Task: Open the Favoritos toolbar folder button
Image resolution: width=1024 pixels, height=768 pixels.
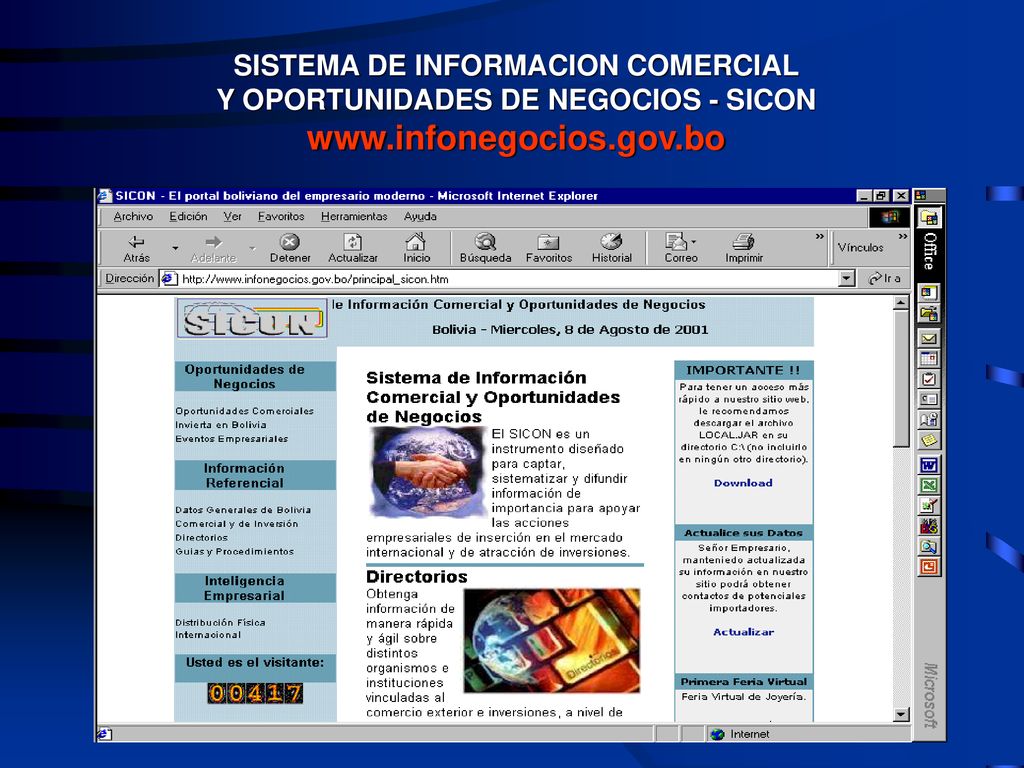Action: (x=549, y=248)
